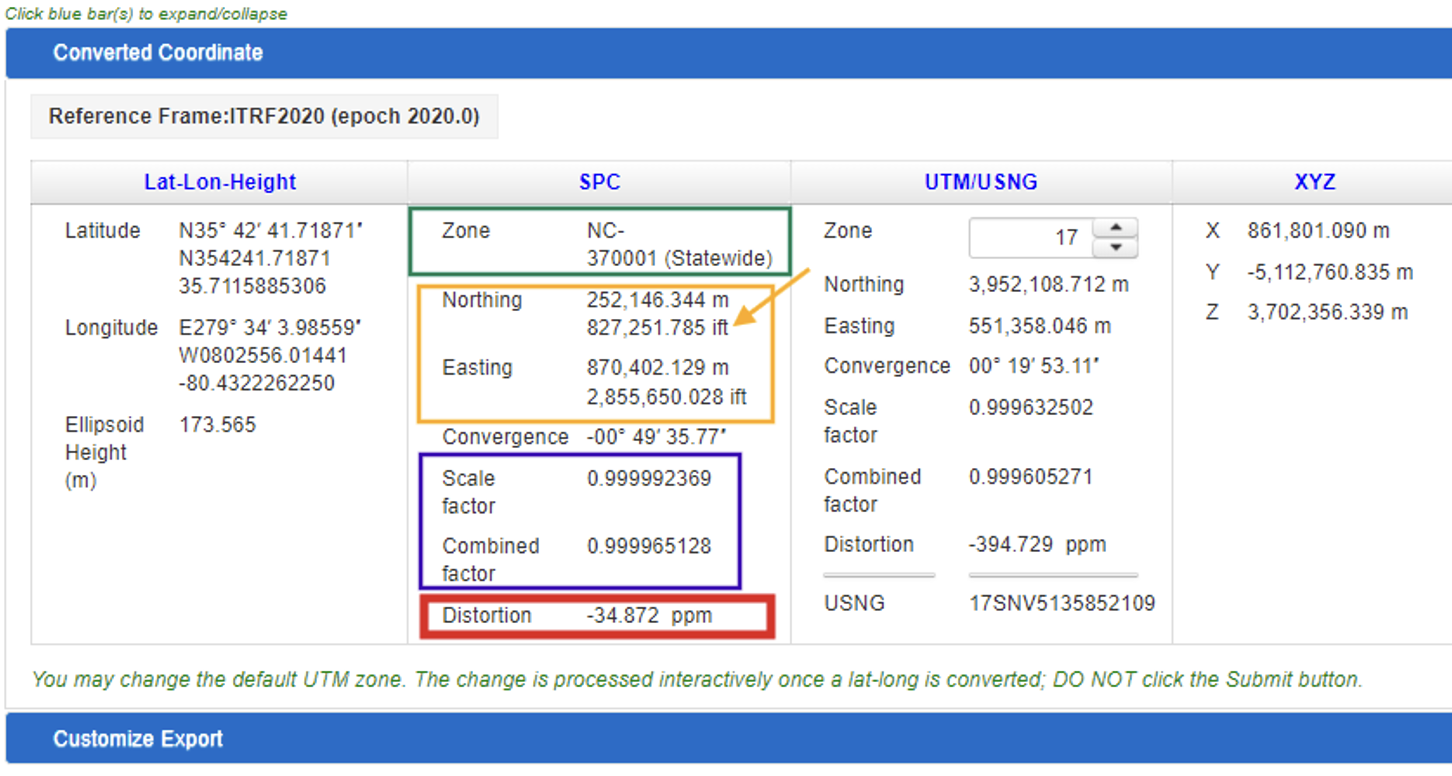Expand the Customize Export blue bar
This screenshot has height=776, width=1452.
coord(138,739)
